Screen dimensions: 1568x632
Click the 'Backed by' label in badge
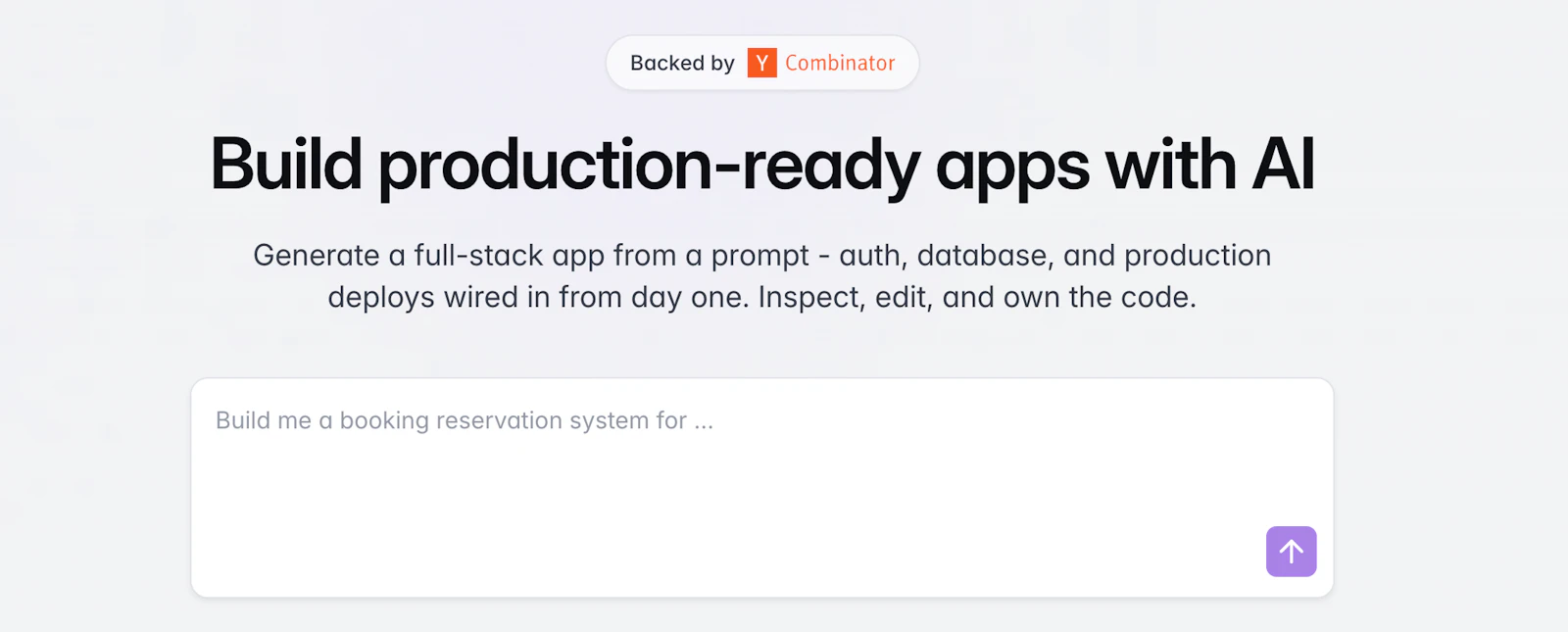(682, 63)
